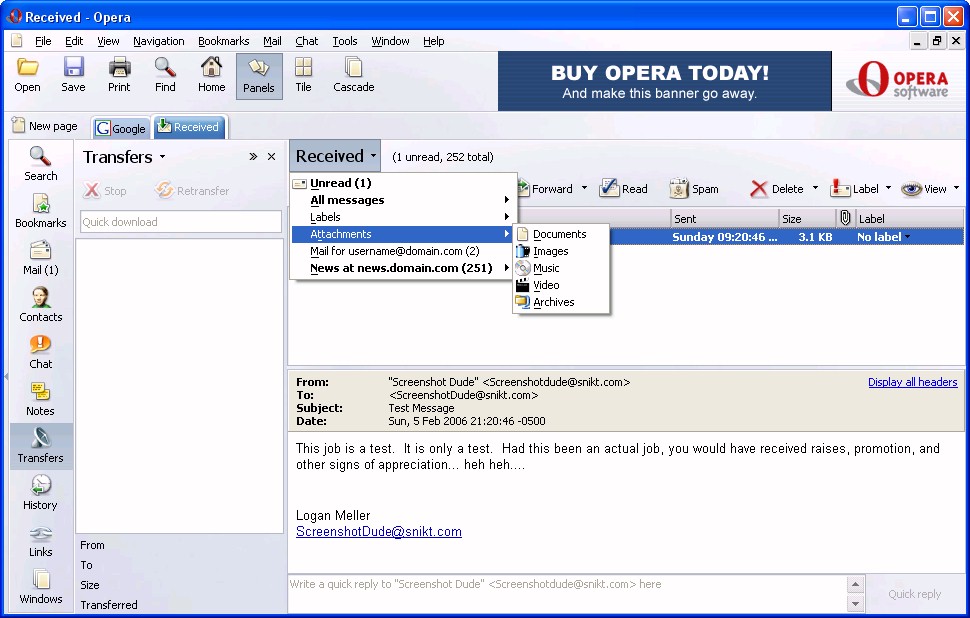Click the Label toolbar button
This screenshot has height=618, width=970.
click(855, 189)
